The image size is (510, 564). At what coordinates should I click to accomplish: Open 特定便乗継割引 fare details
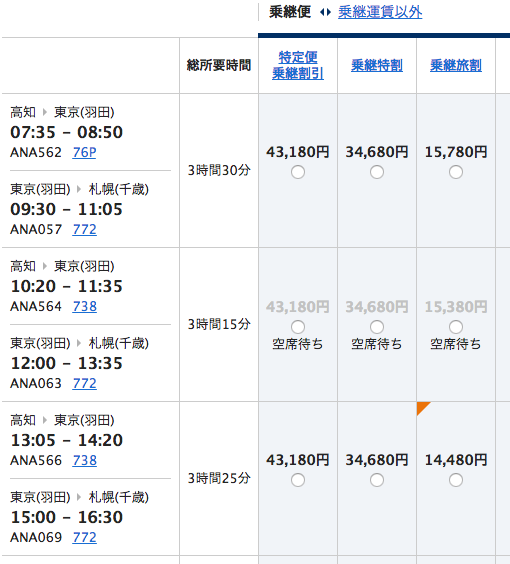tap(298, 65)
